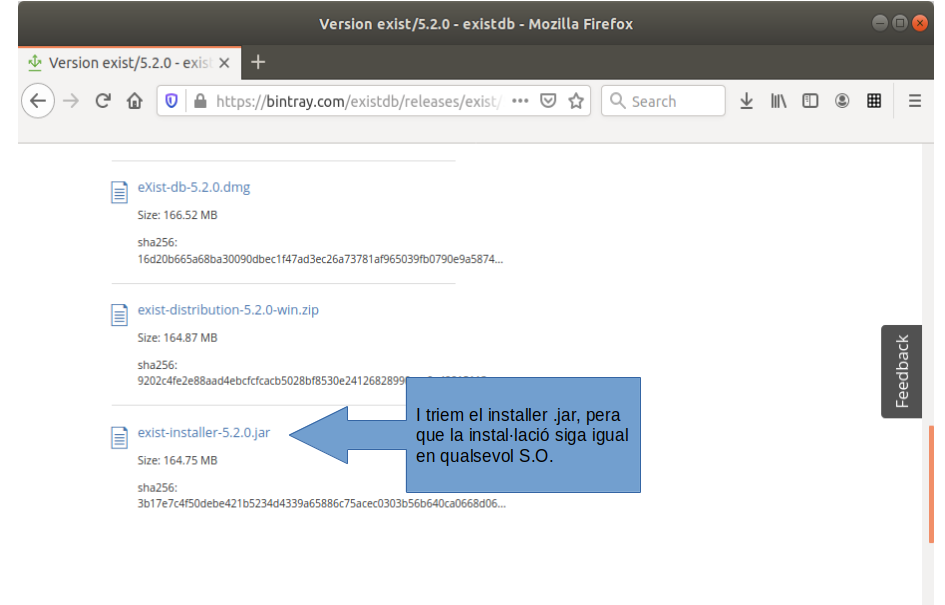The width and height of the screenshot is (945, 605).
Task: Maximize the Firefox window
Action: coord(900,24)
